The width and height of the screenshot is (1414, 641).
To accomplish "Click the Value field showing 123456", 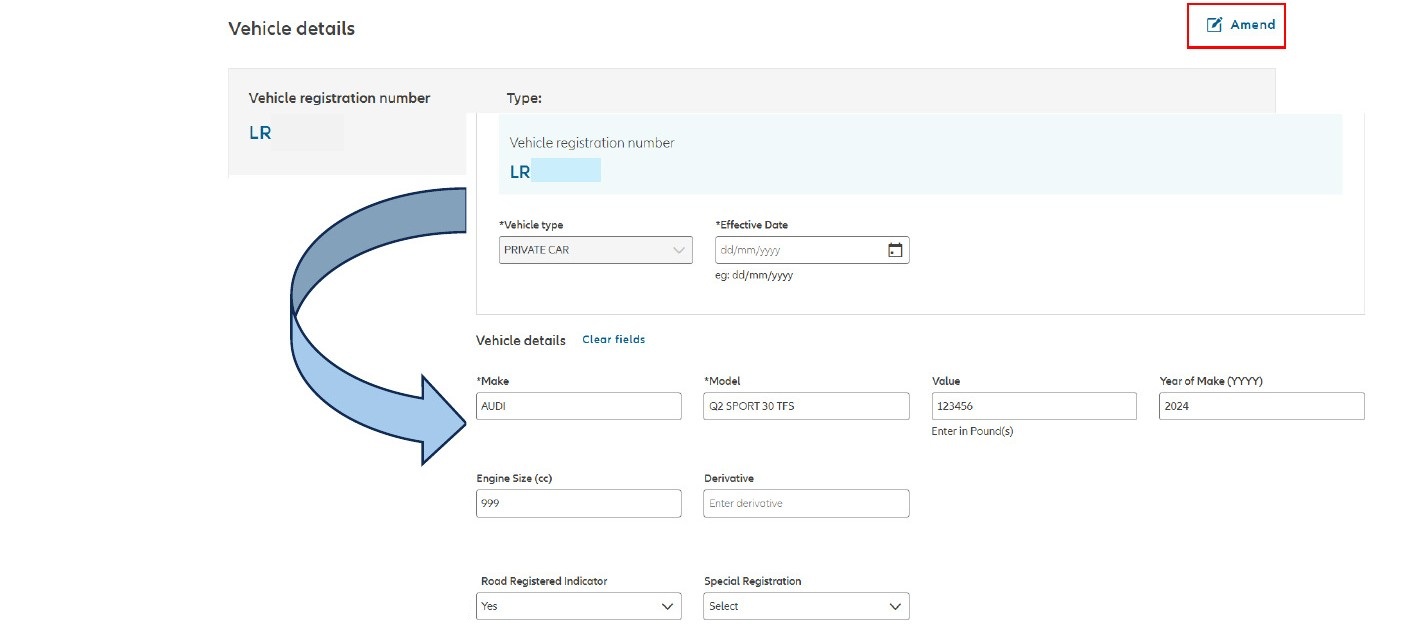I will click(x=1034, y=406).
